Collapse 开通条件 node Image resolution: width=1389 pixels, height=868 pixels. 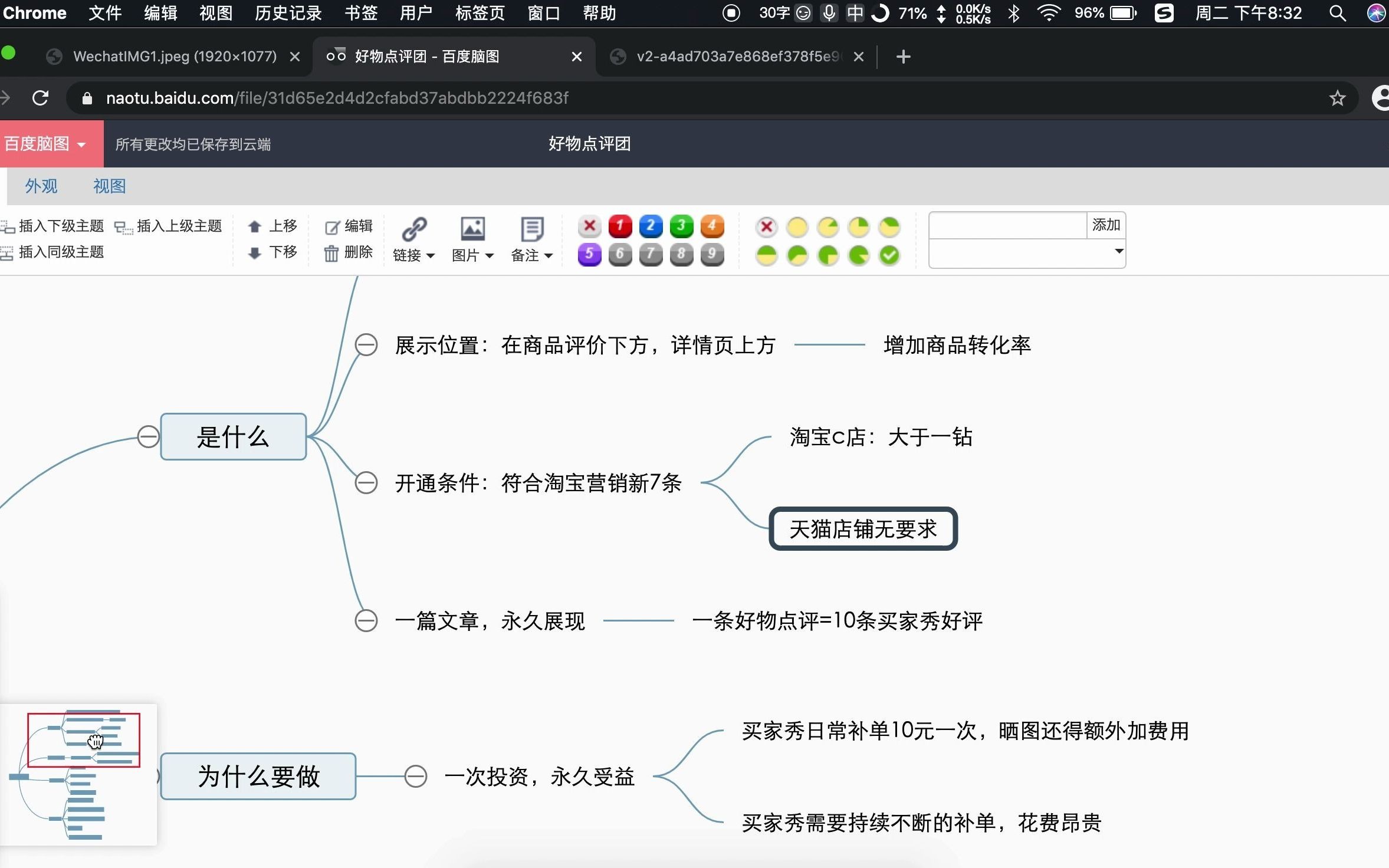click(366, 483)
